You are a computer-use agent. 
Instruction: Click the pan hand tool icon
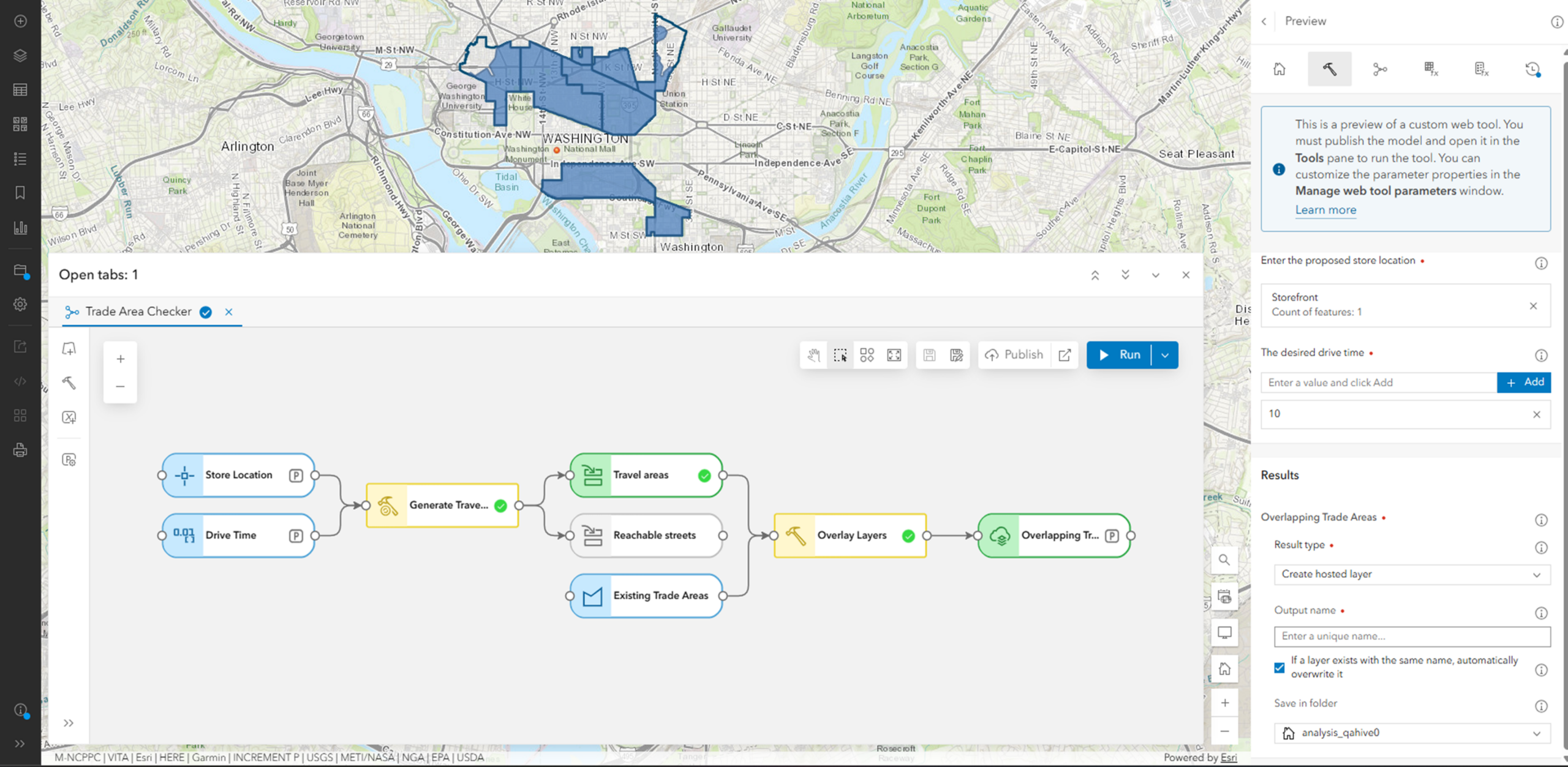coord(813,355)
